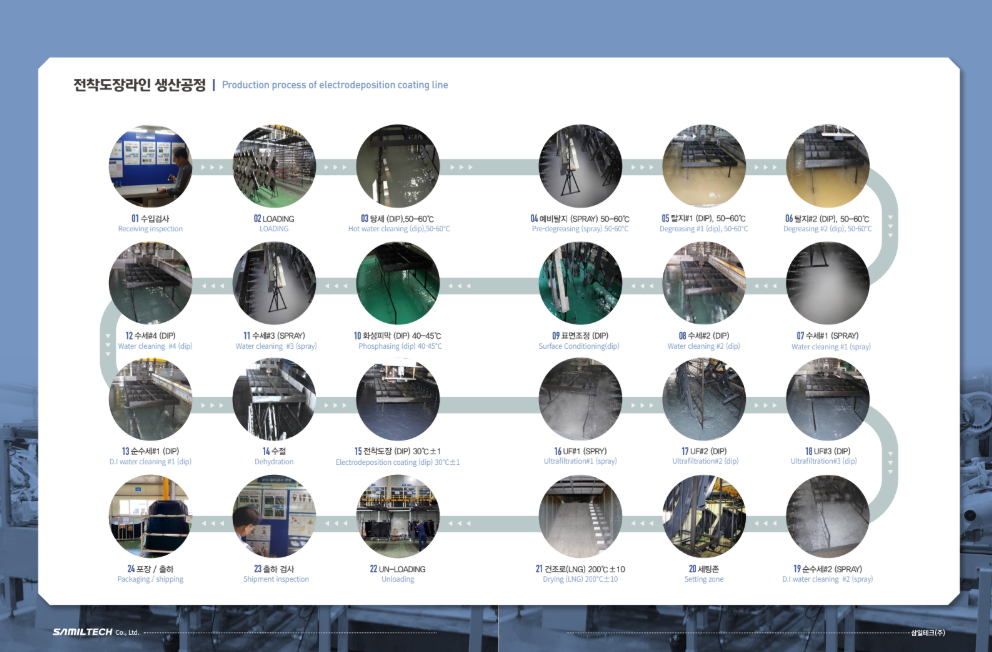
Task: Click the 04 Pre-degreasing spray photo
Action: 580,166
